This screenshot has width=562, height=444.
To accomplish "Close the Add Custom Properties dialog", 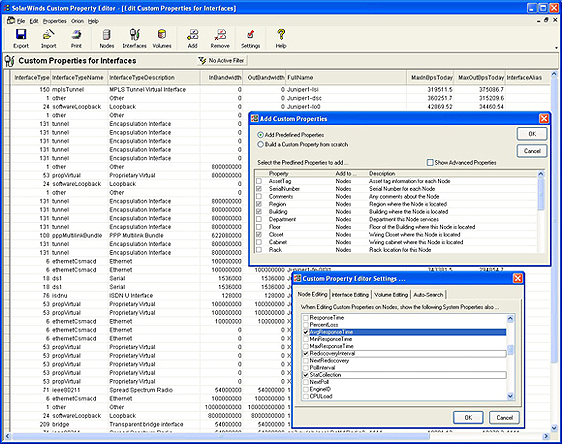I will coord(544,119).
